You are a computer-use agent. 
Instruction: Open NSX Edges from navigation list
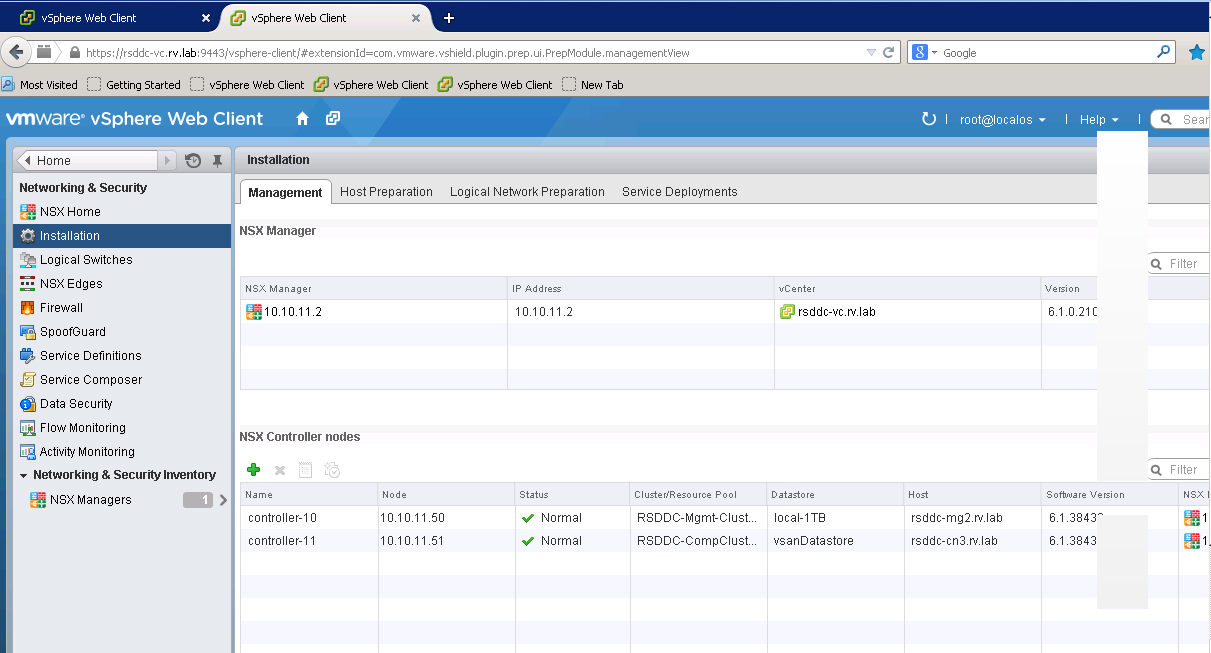click(71, 284)
